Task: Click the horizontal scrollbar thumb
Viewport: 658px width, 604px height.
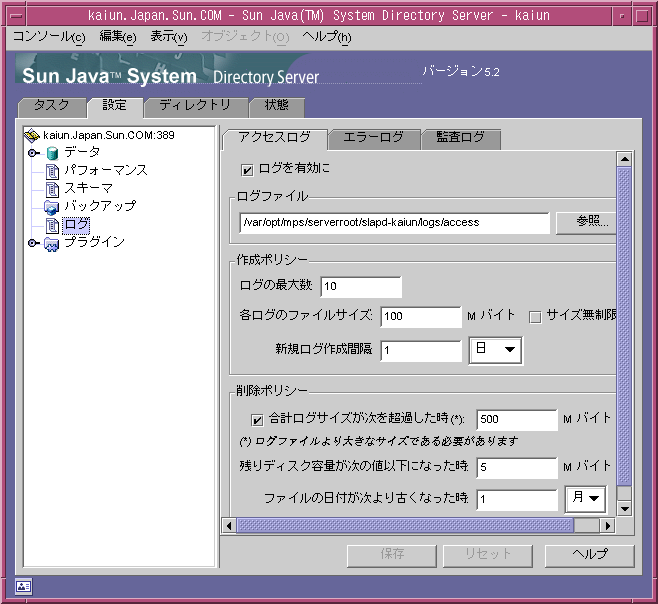Action: click(x=405, y=525)
